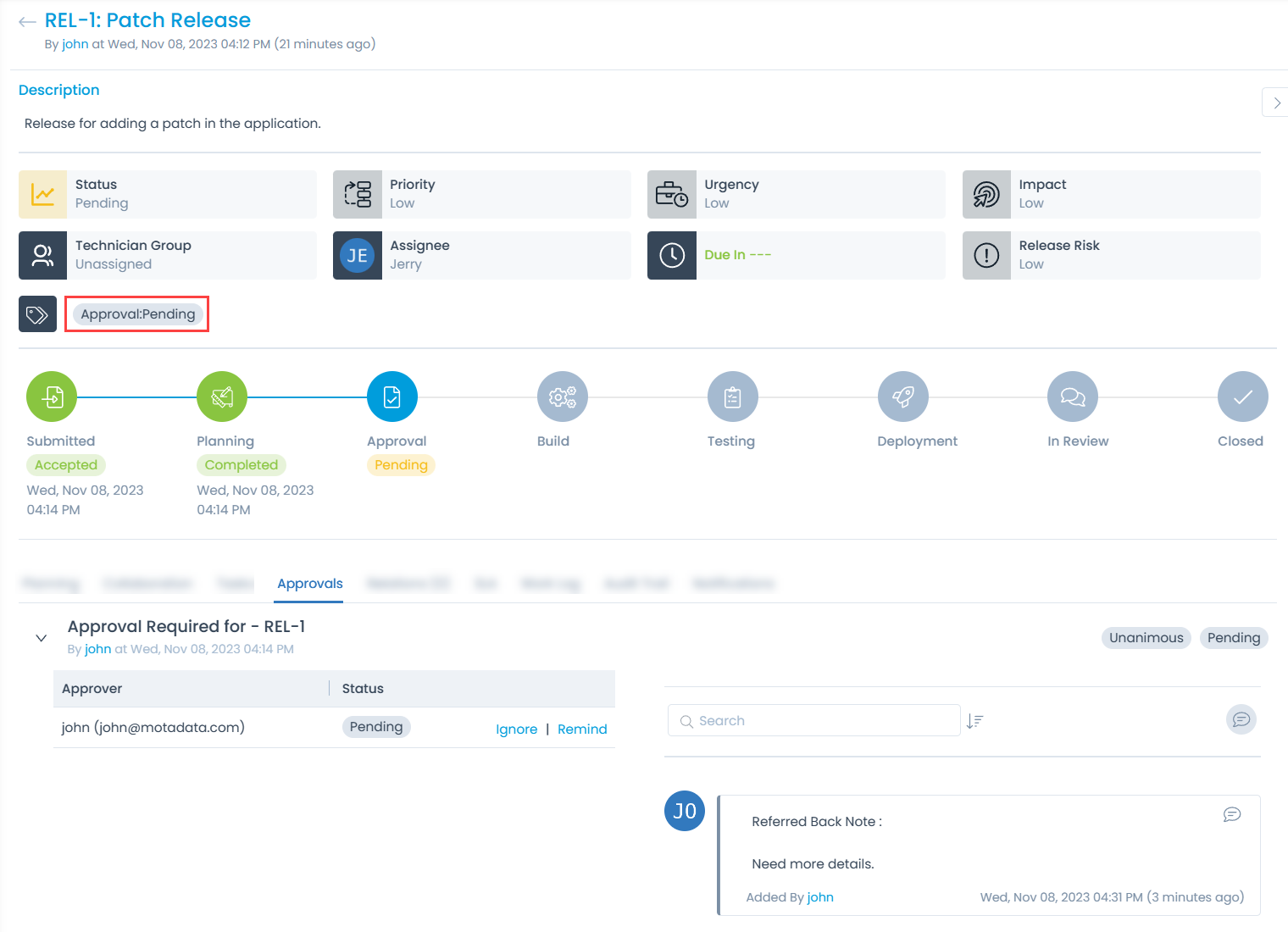Image resolution: width=1288 pixels, height=932 pixels.
Task: Select the Deployment rocket icon
Action: (x=903, y=397)
